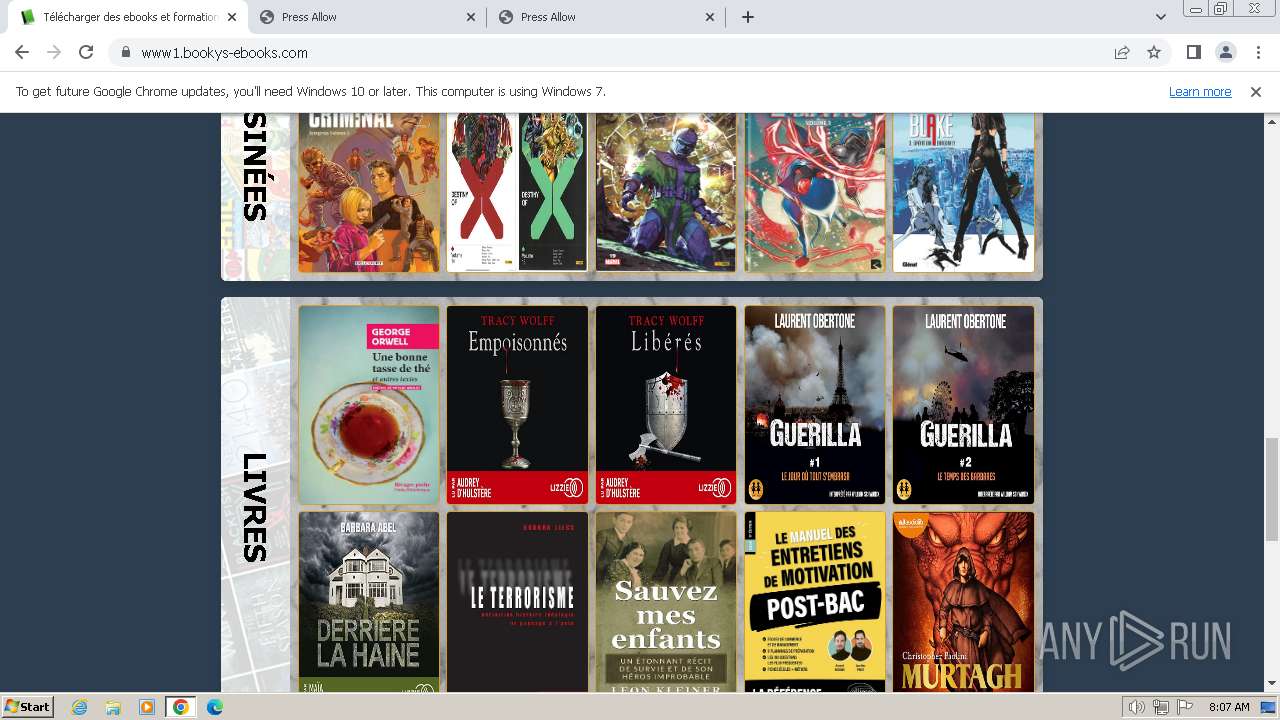Open Windows Media Player from taskbar
Screen dimensions: 1280x720
[147, 707]
